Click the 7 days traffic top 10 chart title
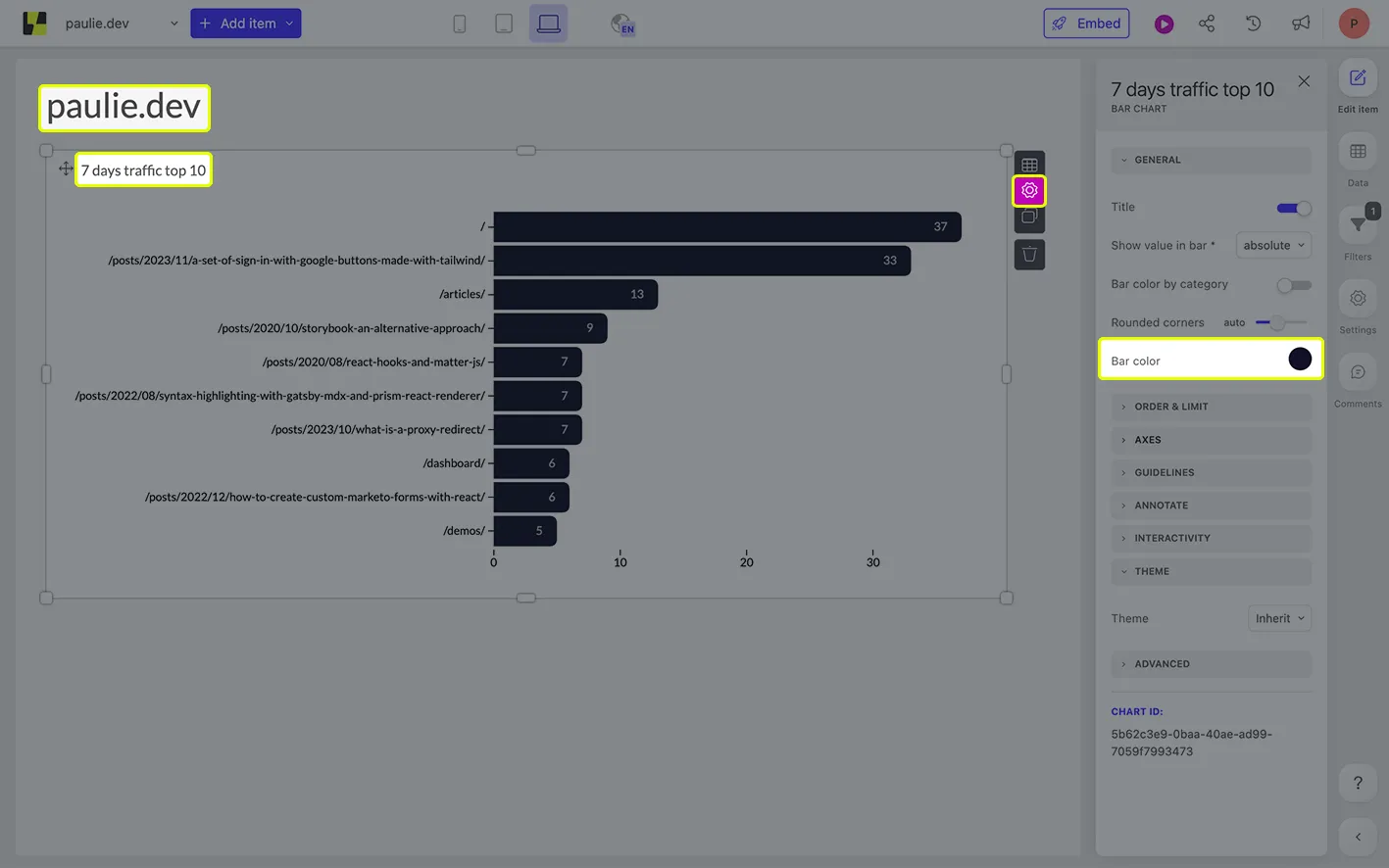 coord(143,170)
